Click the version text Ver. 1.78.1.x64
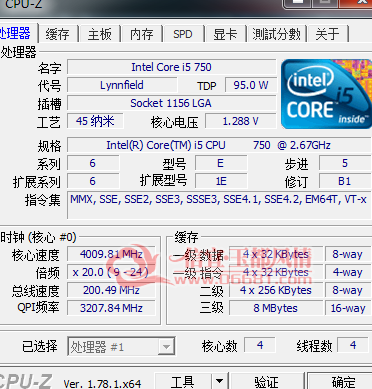This screenshot has width=372, height=389. [x=102, y=383]
